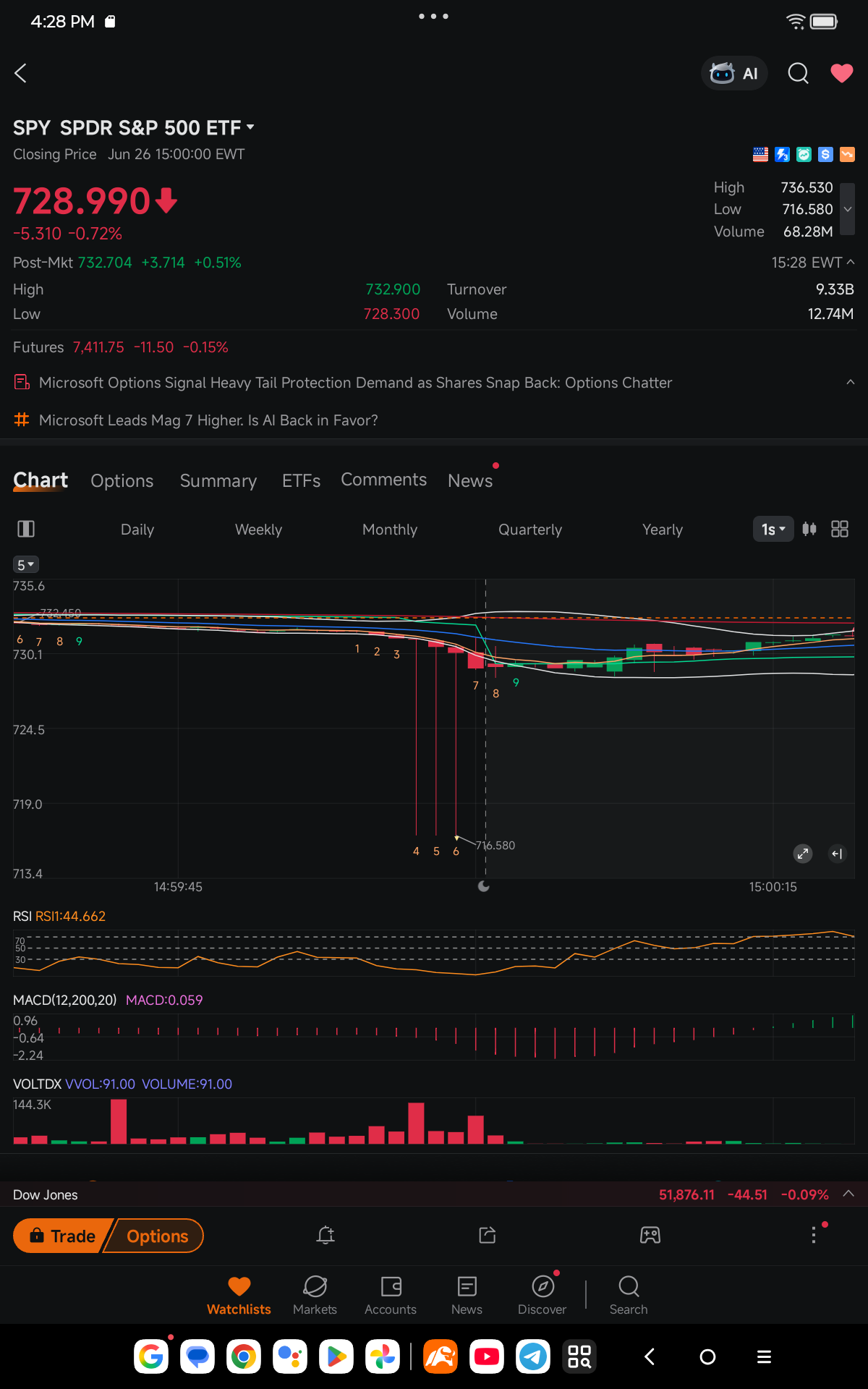The height and width of the screenshot is (1389, 868).
Task: Select the RSI indicator panel label
Action: coord(22,917)
